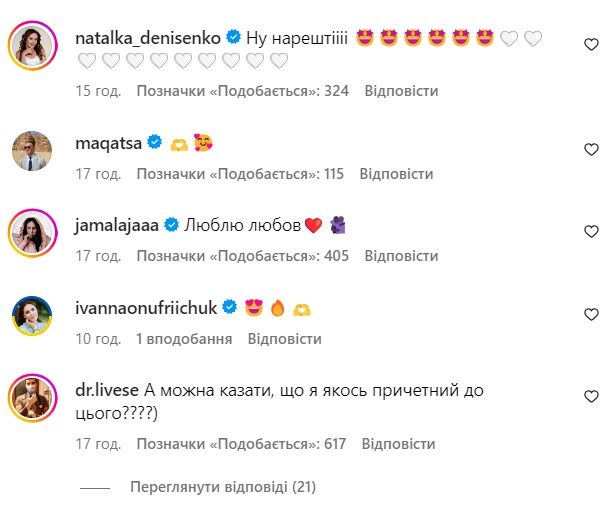
Task: Click jamalajaaa's profile avatar
Action: [x=31, y=232]
